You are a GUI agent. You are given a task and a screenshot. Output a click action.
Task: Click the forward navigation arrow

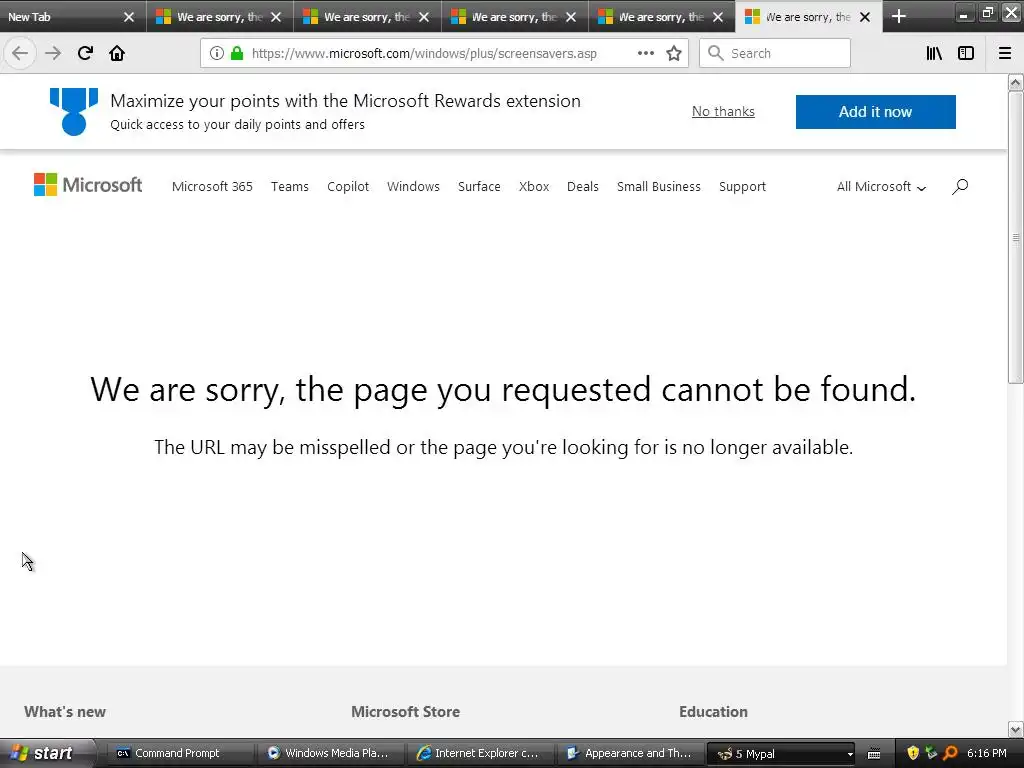coord(53,53)
